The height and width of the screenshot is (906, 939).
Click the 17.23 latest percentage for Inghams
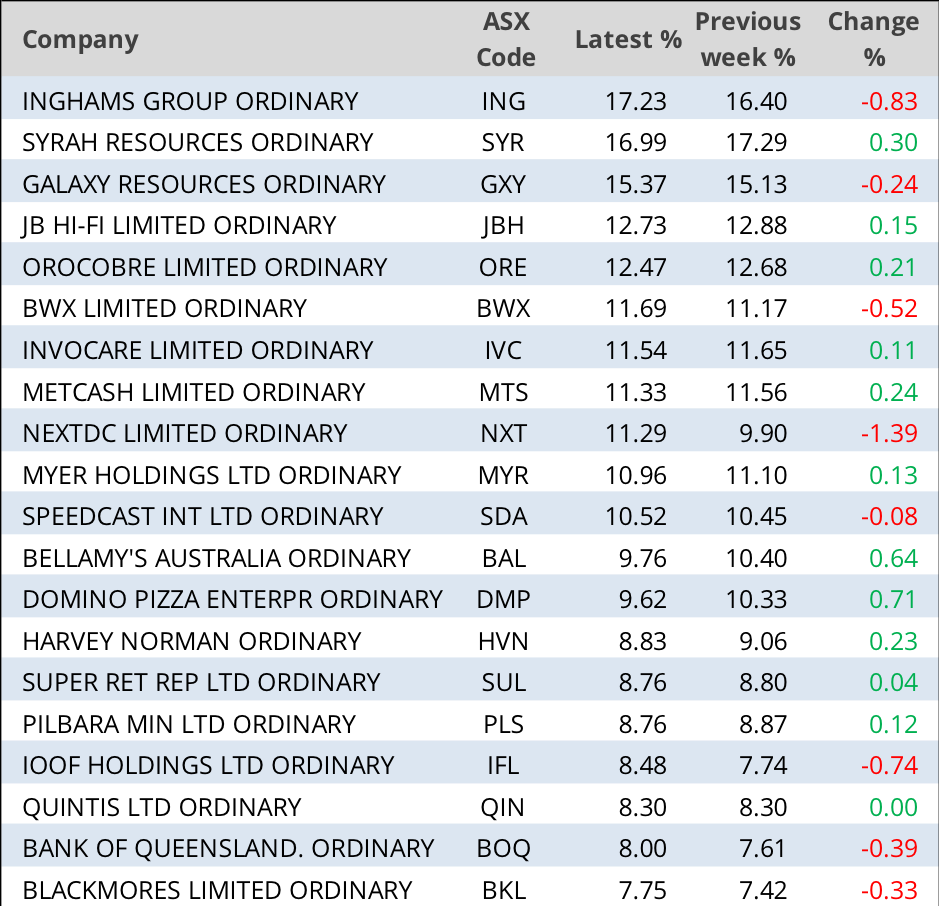[636, 101]
